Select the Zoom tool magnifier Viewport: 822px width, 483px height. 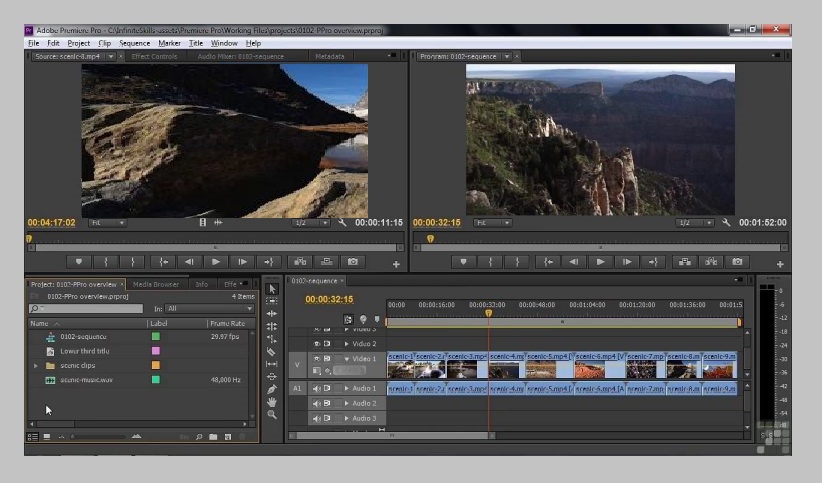(271, 415)
